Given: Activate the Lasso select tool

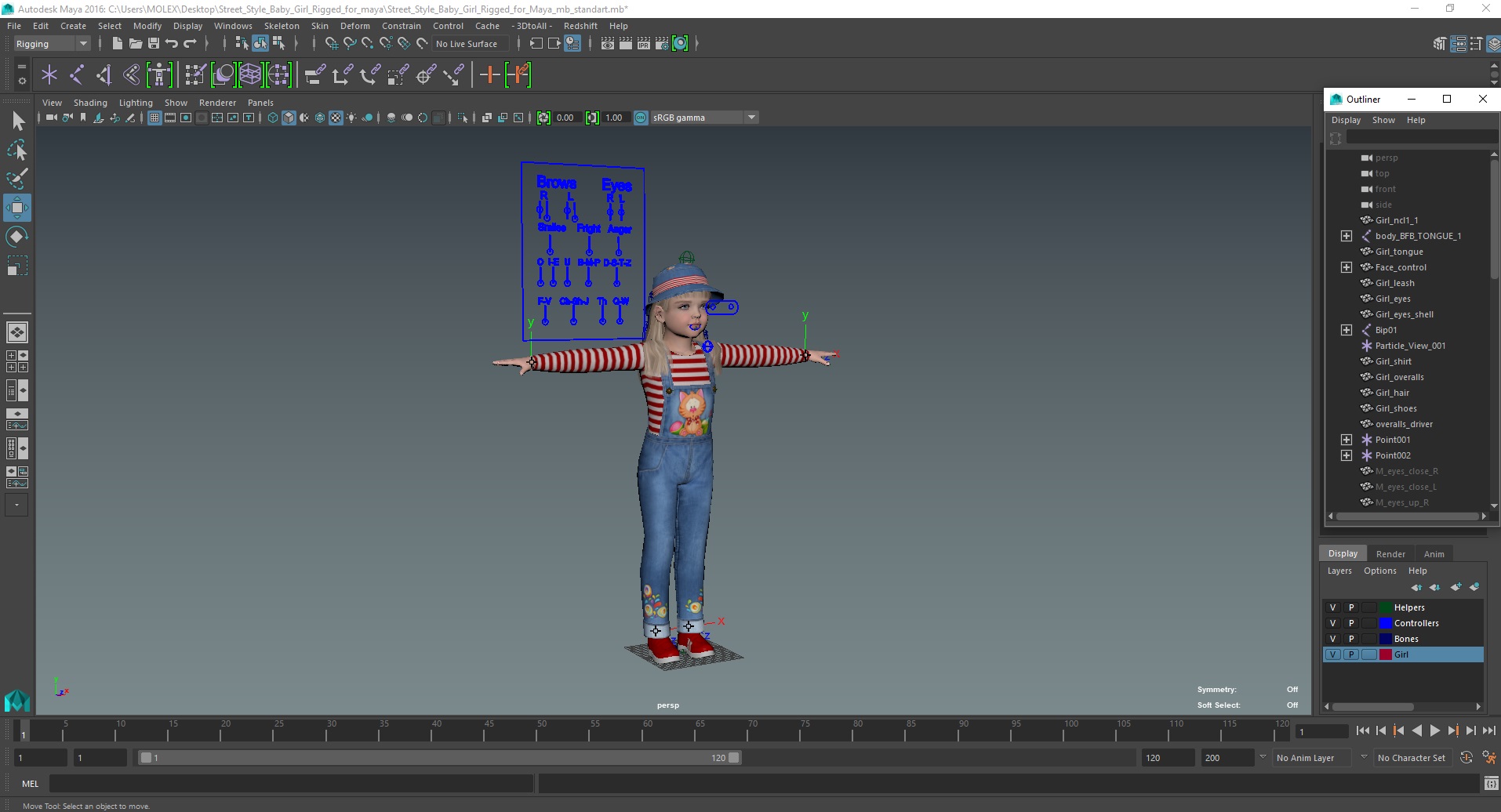Looking at the screenshot, I should click(17, 150).
